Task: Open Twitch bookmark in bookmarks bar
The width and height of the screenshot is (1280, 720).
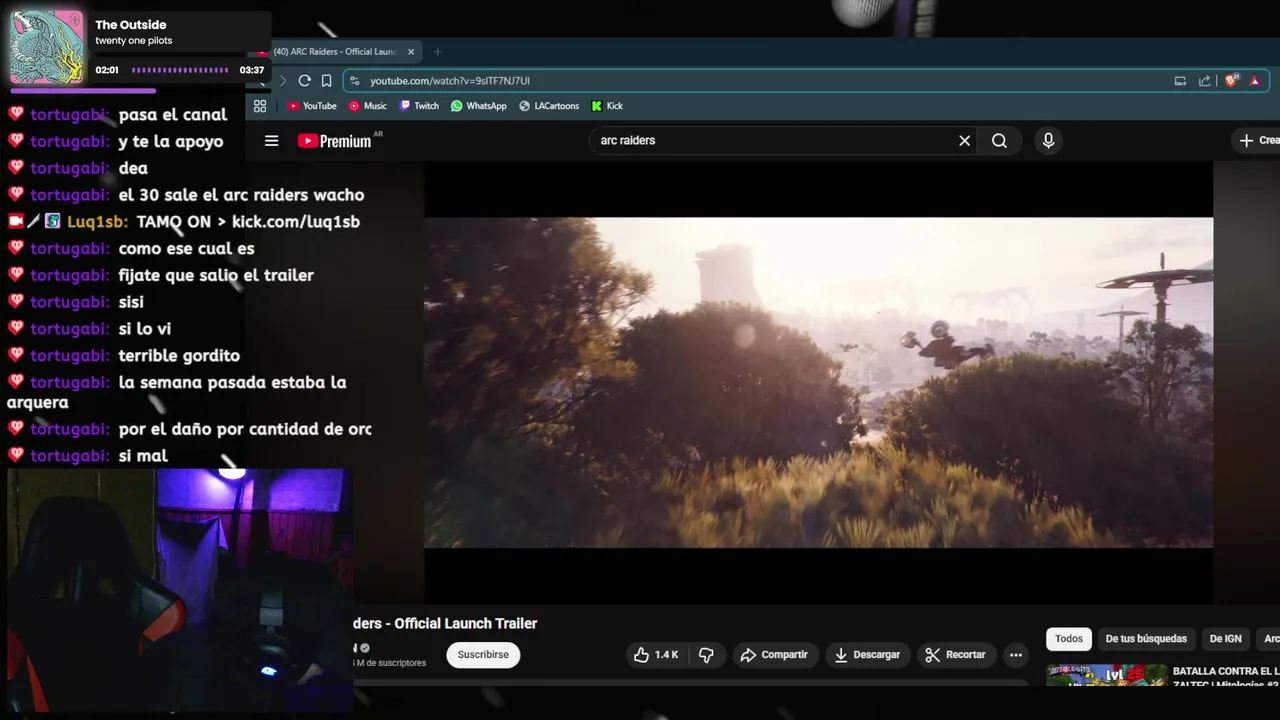Action: click(419, 106)
